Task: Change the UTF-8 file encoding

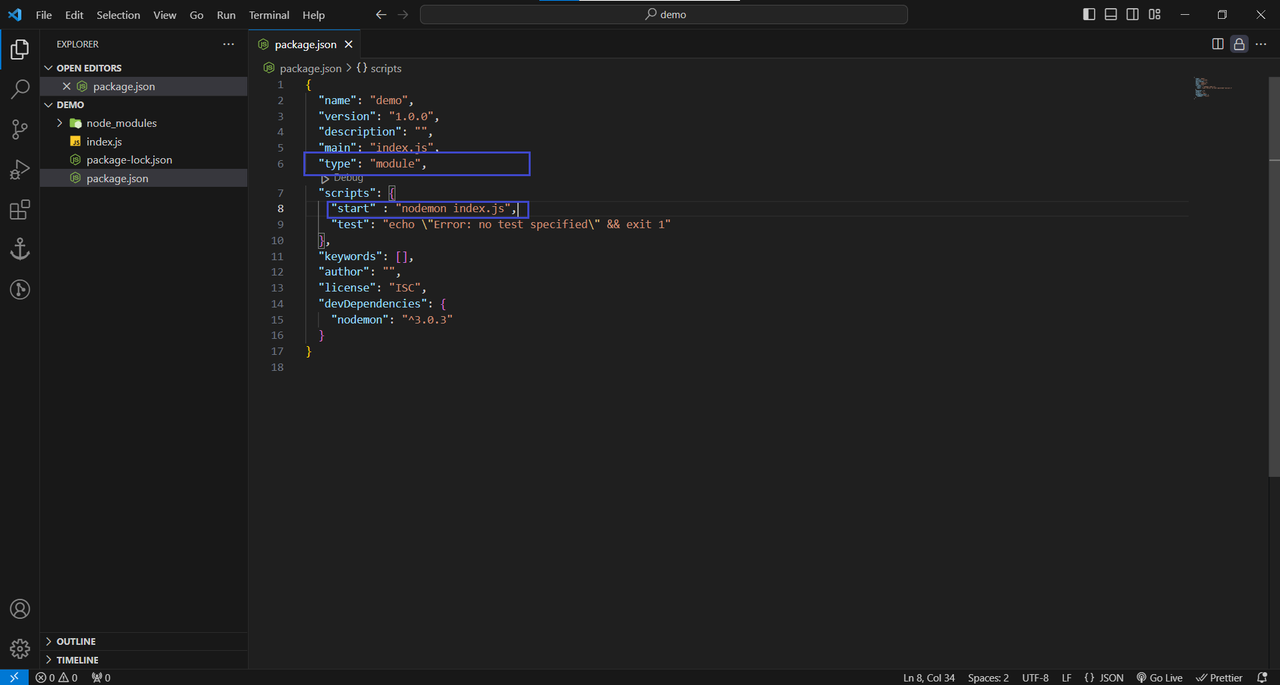Action: [1035, 677]
